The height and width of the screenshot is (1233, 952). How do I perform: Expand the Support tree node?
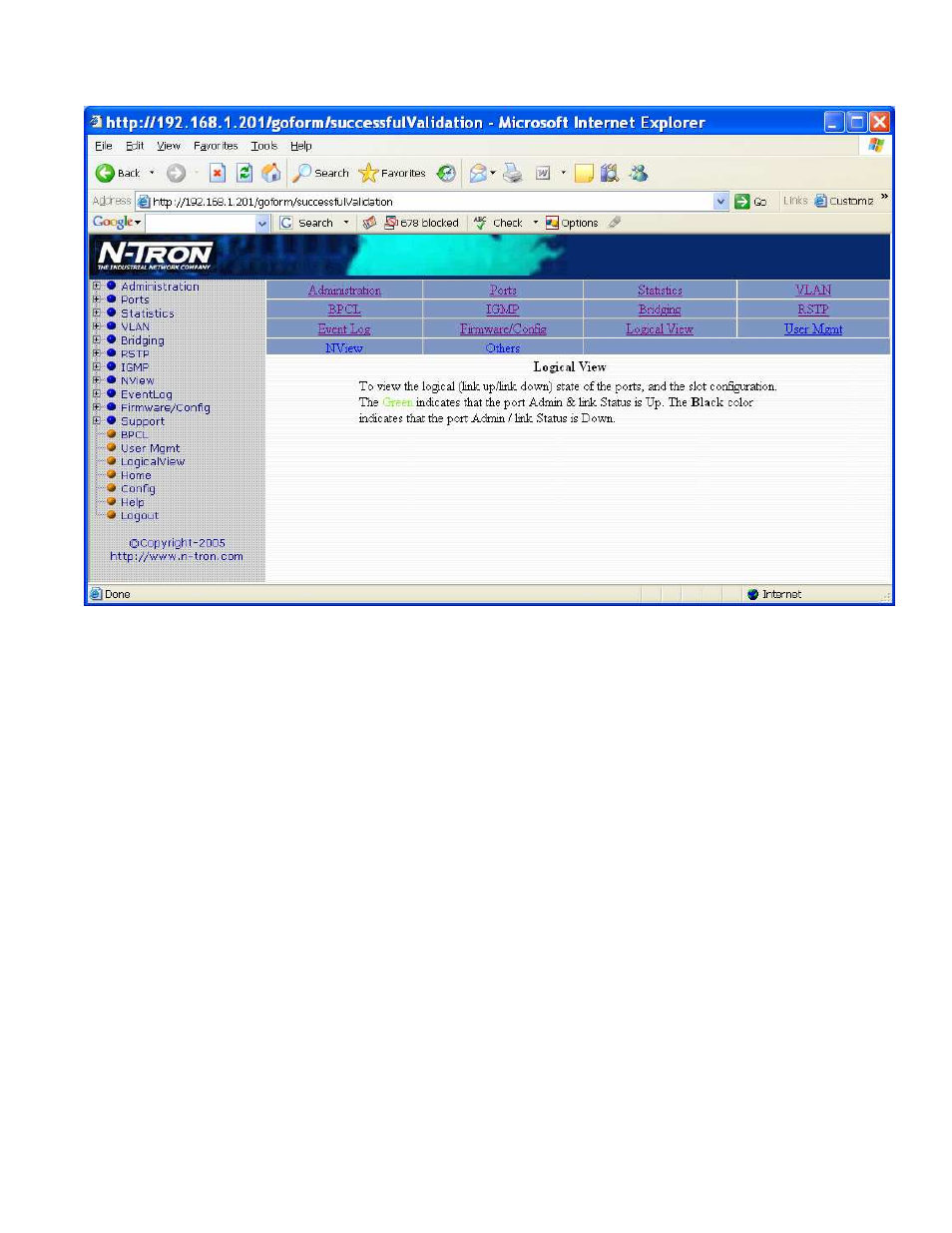coord(97,420)
